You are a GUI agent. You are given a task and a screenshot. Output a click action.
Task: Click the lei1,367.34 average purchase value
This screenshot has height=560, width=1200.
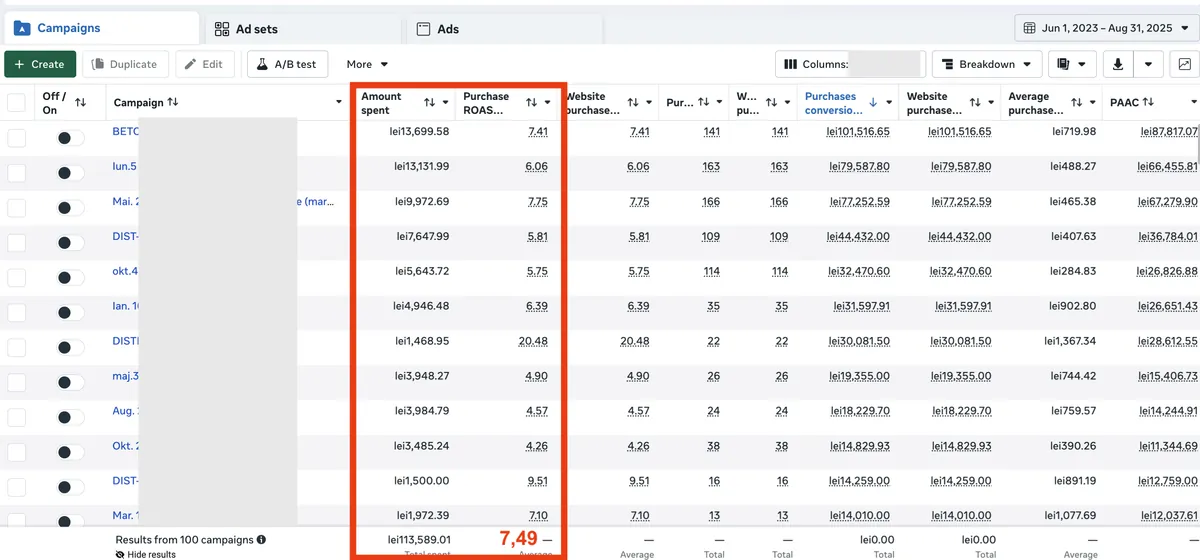(1071, 341)
